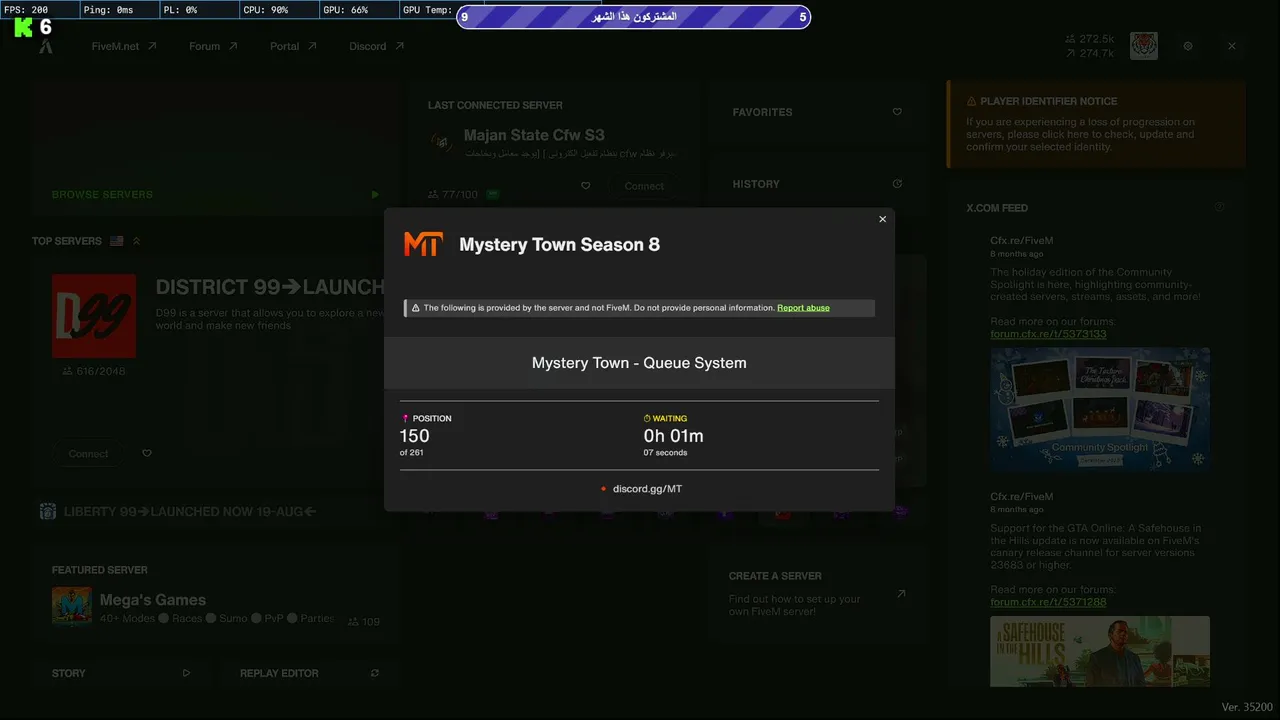Click the Mystery Town MT logo
Screen dimensions: 1280x720
(423, 244)
